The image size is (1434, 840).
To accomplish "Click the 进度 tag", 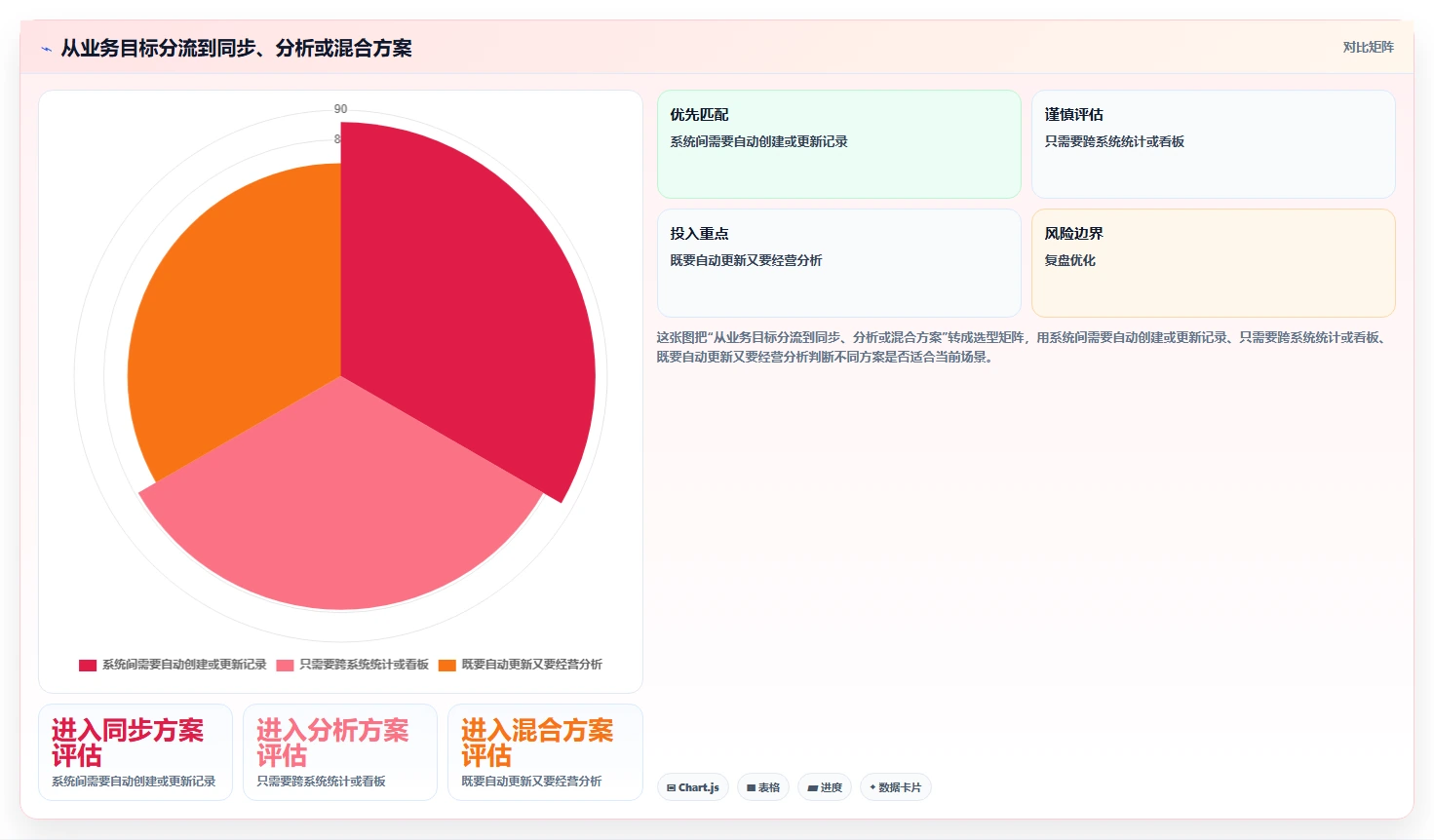I will (825, 787).
